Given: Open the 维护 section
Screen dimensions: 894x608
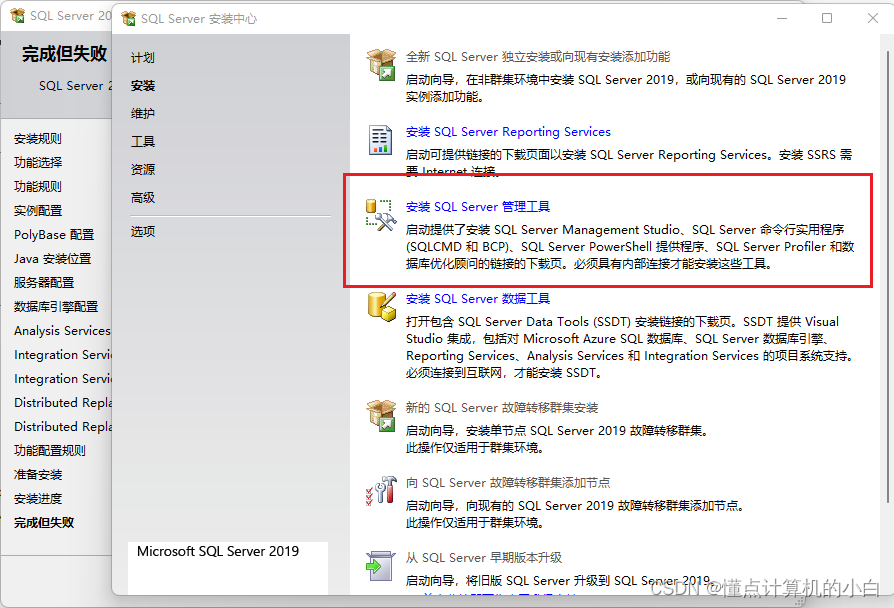Looking at the screenshot, I should tap(143, 114).
